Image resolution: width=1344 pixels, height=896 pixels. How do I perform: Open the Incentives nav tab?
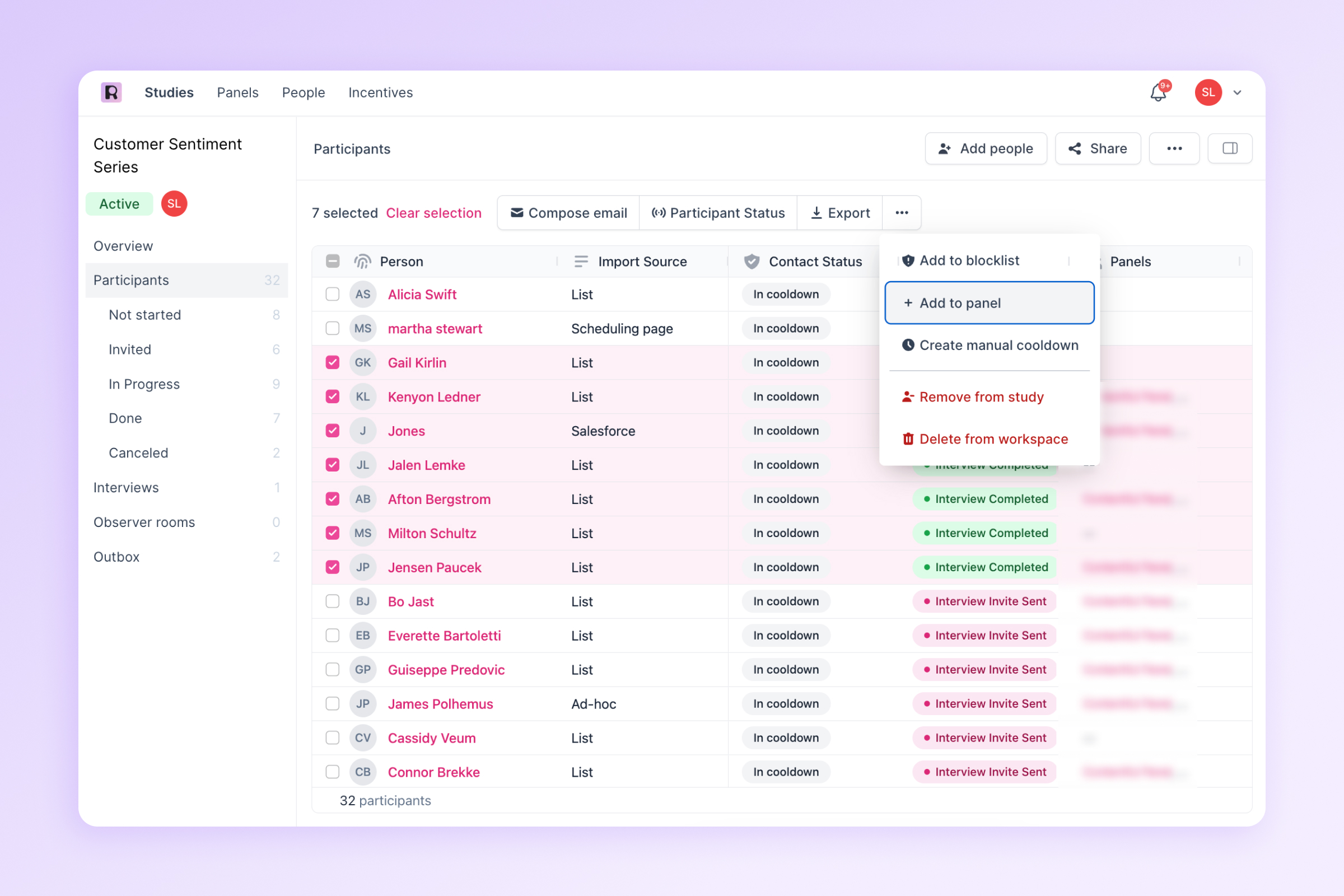pos(381,92)
